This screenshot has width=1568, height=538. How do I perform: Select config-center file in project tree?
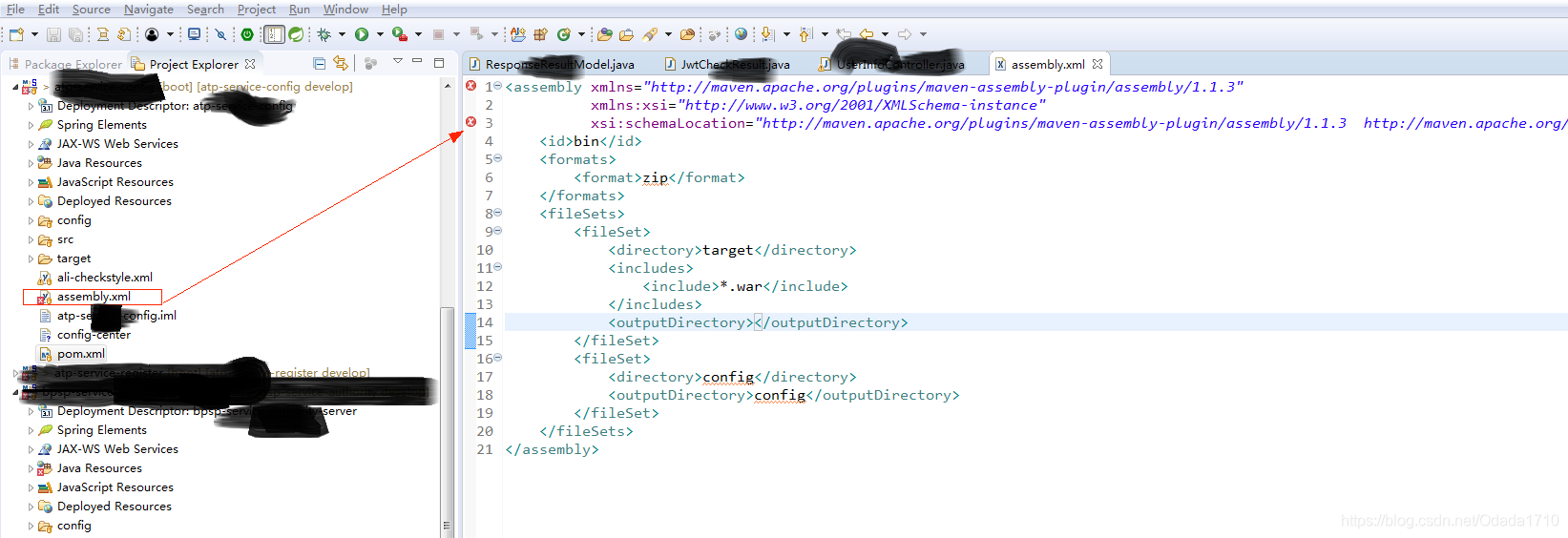point(94,335)
